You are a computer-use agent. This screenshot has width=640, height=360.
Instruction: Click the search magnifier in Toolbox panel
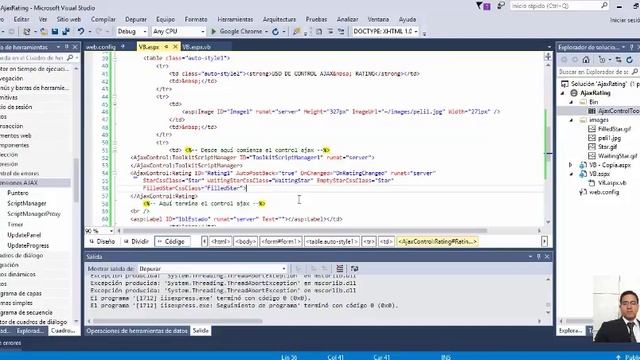(70, 58)
